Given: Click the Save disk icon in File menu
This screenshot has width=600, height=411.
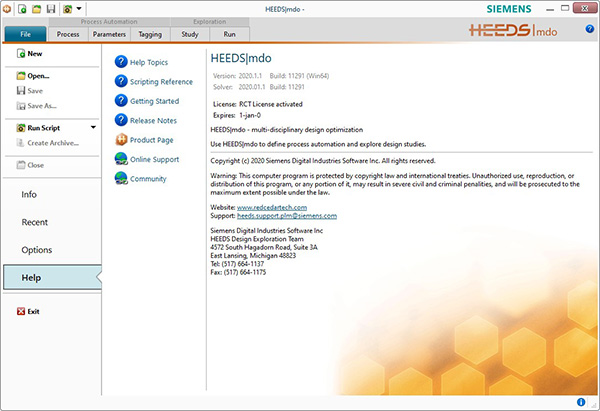Looking at the screenshot, I should coord(21,91).
